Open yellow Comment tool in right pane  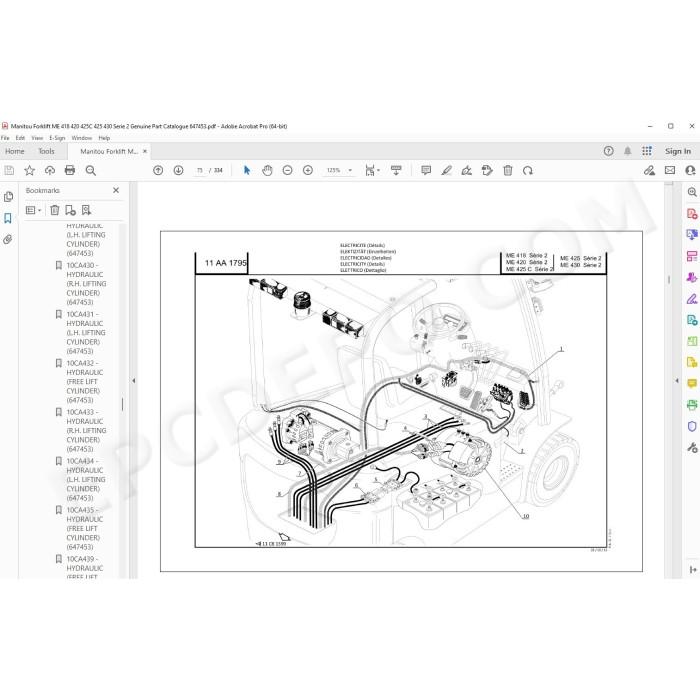coord(692,383)
